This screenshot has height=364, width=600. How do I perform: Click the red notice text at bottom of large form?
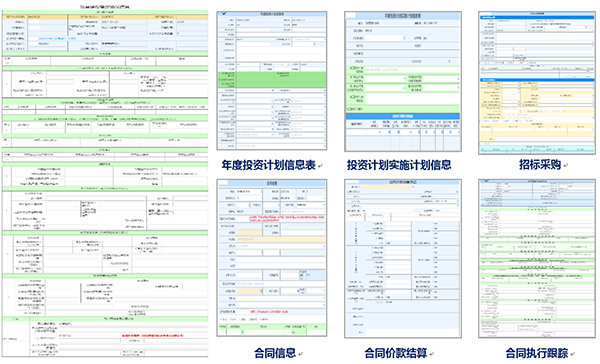click(x=153, y=336)
